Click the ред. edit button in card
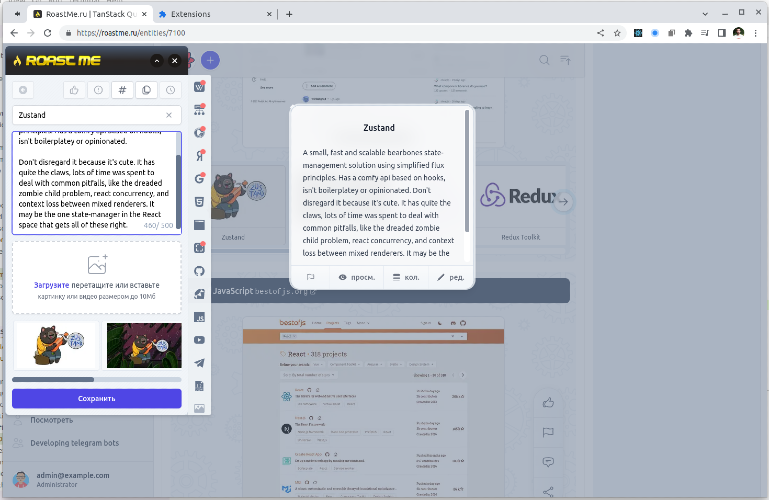Image resolution: width=769 pixels, height=500 pixels. 450,277
